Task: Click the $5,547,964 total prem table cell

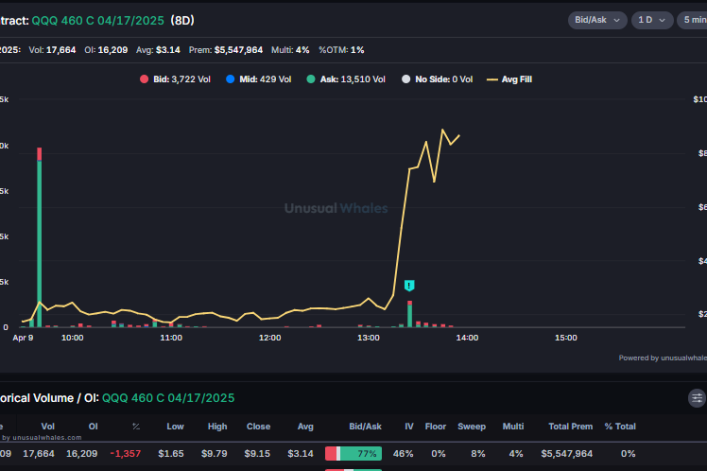Action: (567, 454)
